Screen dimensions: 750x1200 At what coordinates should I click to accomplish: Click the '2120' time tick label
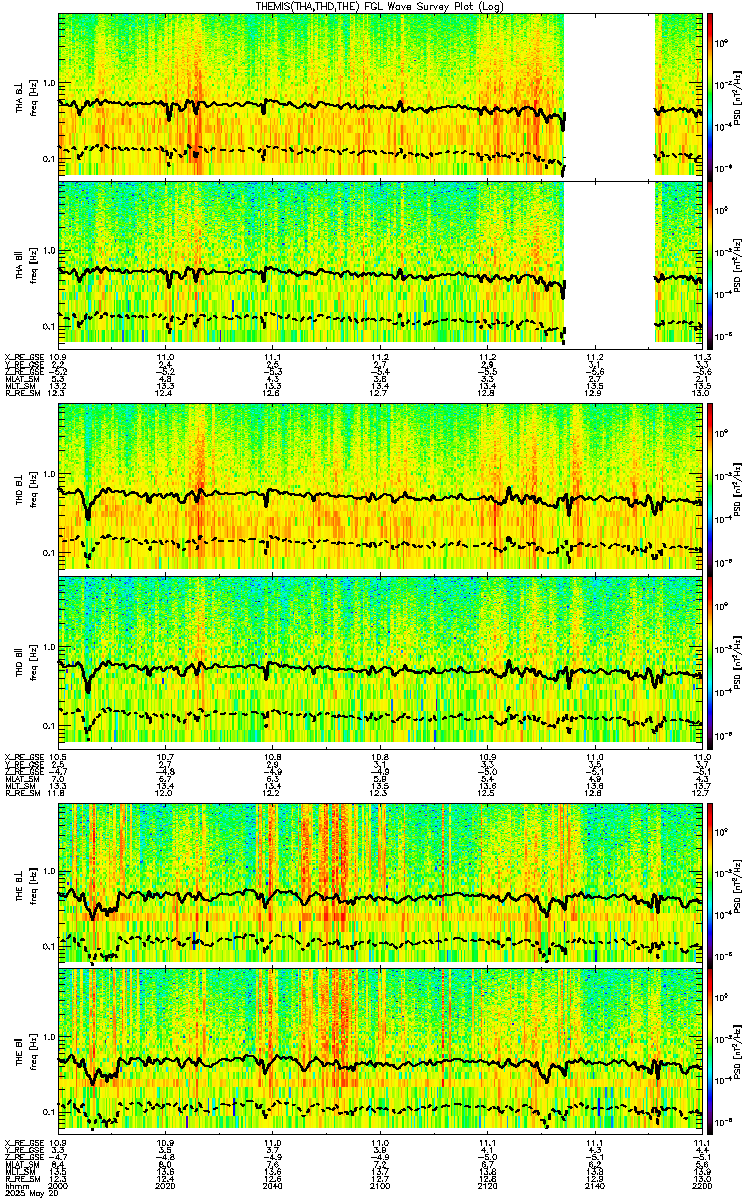(487, 1184)
